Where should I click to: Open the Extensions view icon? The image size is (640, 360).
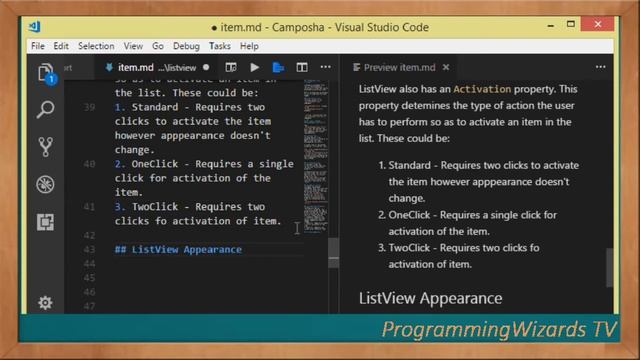tap(45, 222)
